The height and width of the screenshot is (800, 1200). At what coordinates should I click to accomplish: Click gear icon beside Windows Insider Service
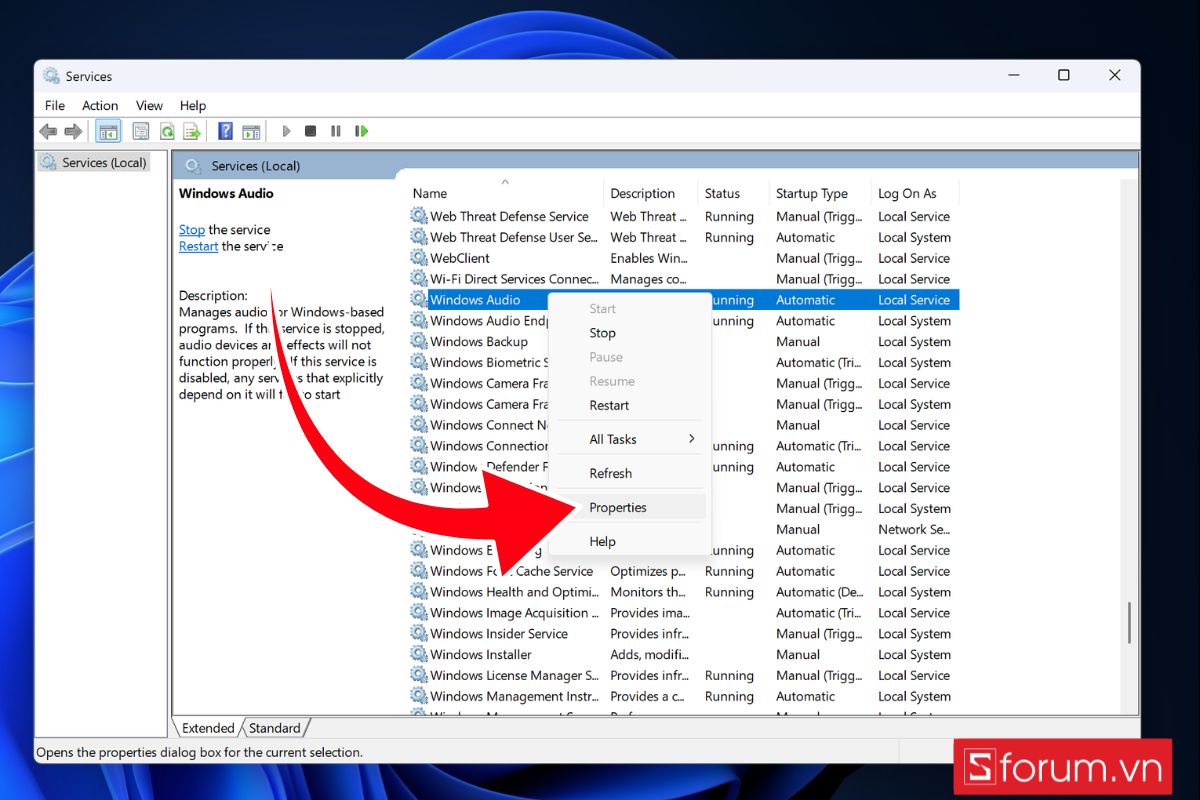[419, 633]
